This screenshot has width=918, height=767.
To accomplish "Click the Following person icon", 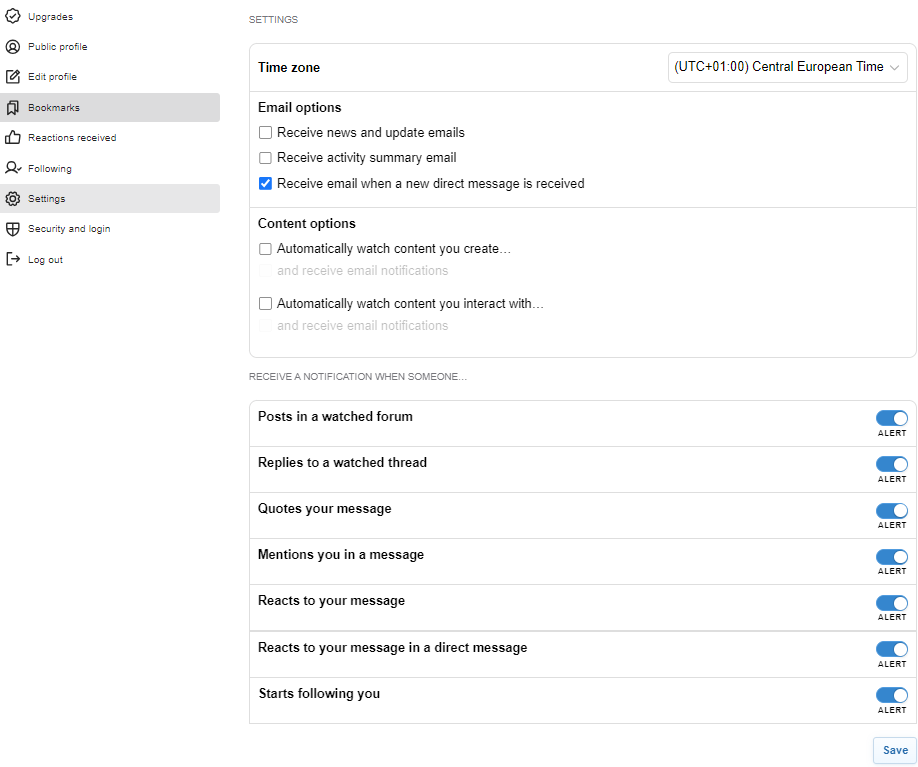I will 12,168.
